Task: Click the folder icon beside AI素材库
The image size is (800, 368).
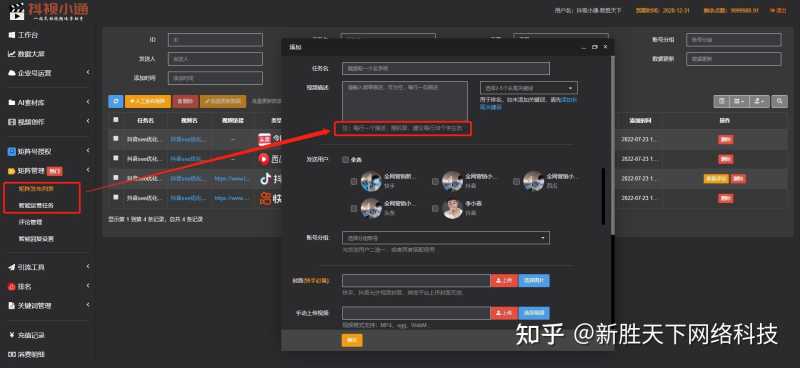Action: pyautogui.click(x=12, y=103)
